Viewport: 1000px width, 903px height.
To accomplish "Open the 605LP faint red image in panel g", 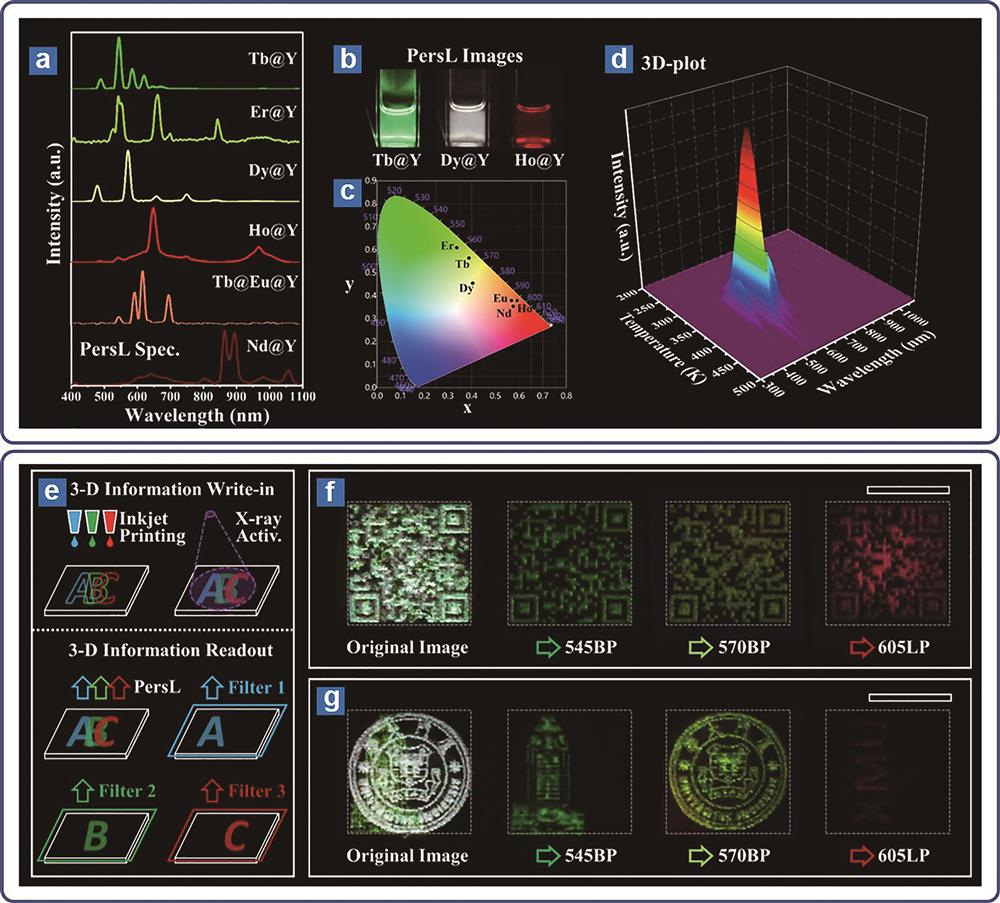I will (x=887, y=772).
